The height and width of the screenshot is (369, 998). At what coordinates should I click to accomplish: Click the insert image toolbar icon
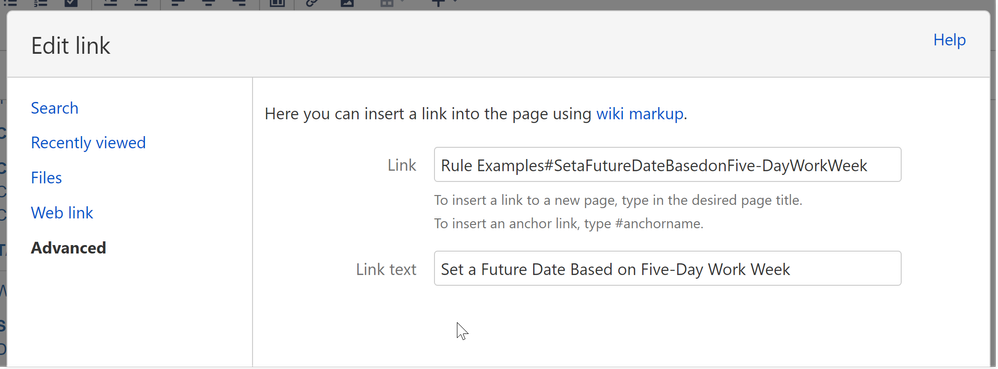347,3
